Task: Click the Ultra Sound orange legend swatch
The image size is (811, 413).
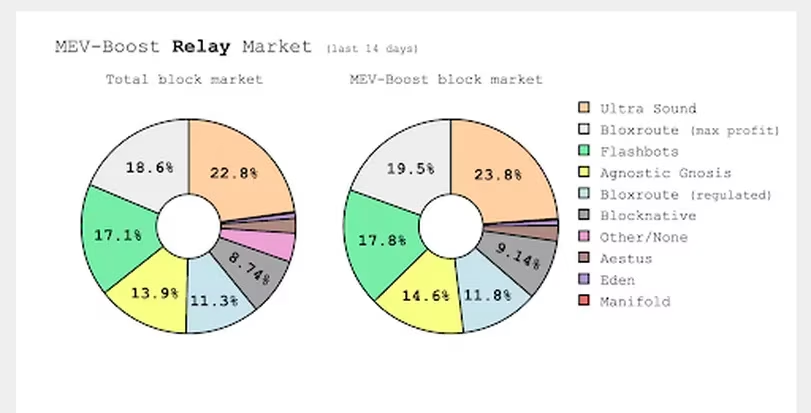Action: point(584,108)
